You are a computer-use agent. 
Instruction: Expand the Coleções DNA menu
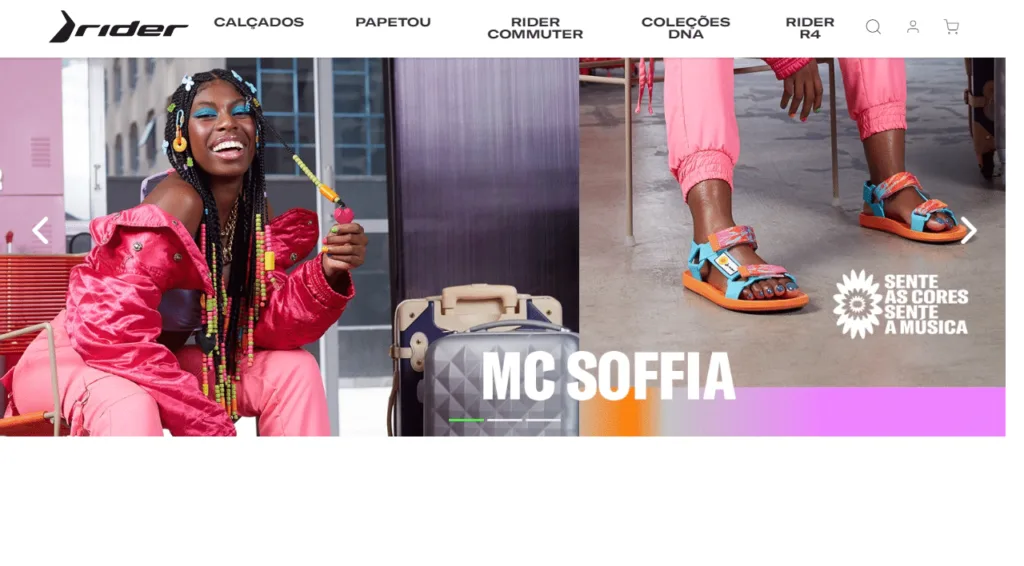(x=686, y=28)
